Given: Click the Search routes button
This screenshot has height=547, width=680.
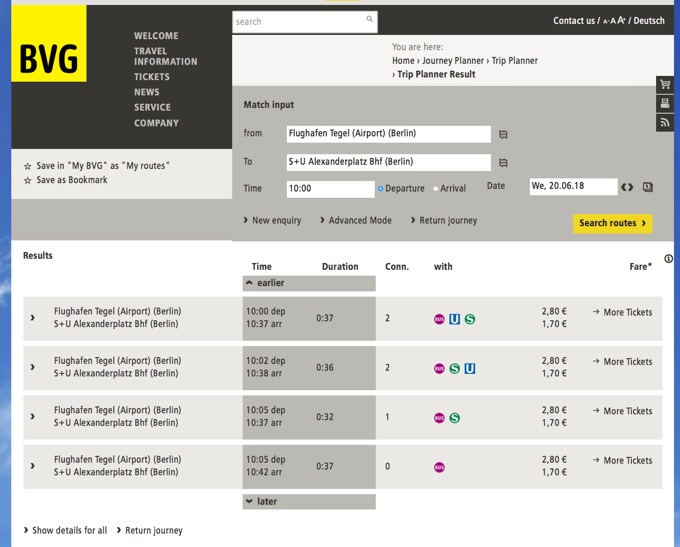Looking at the screenshot, I should pyautogui.click(x=612, y=223).
